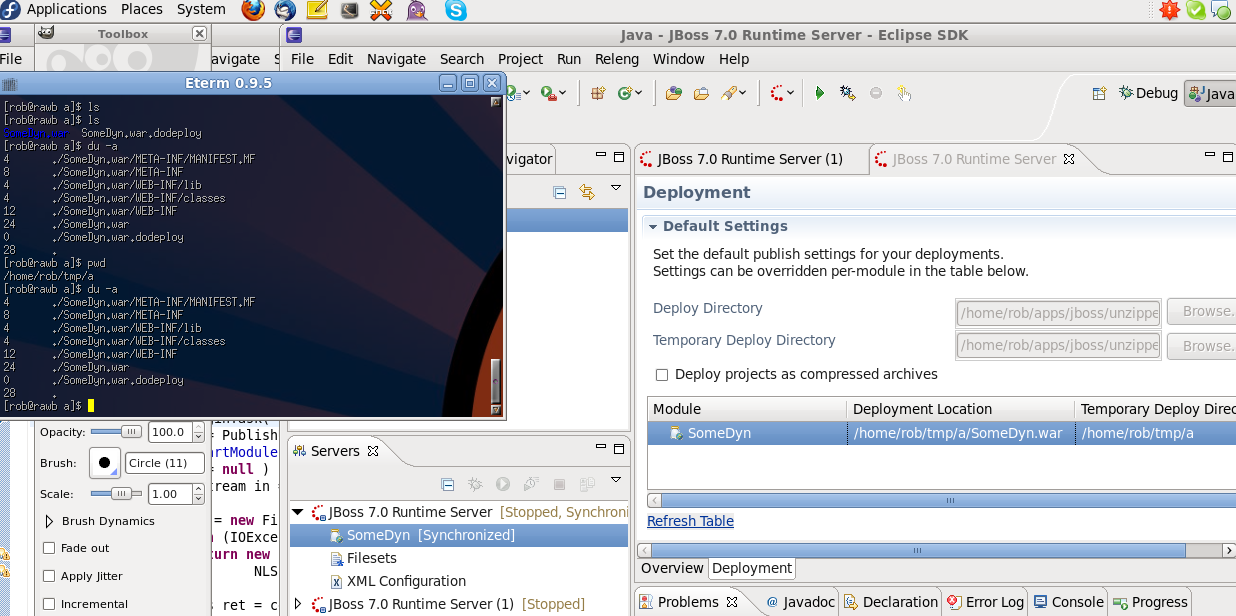
Task: Click the Debug server bug-arrow toolbar icon
Action: pyautogui.click(x=848, y=93)
